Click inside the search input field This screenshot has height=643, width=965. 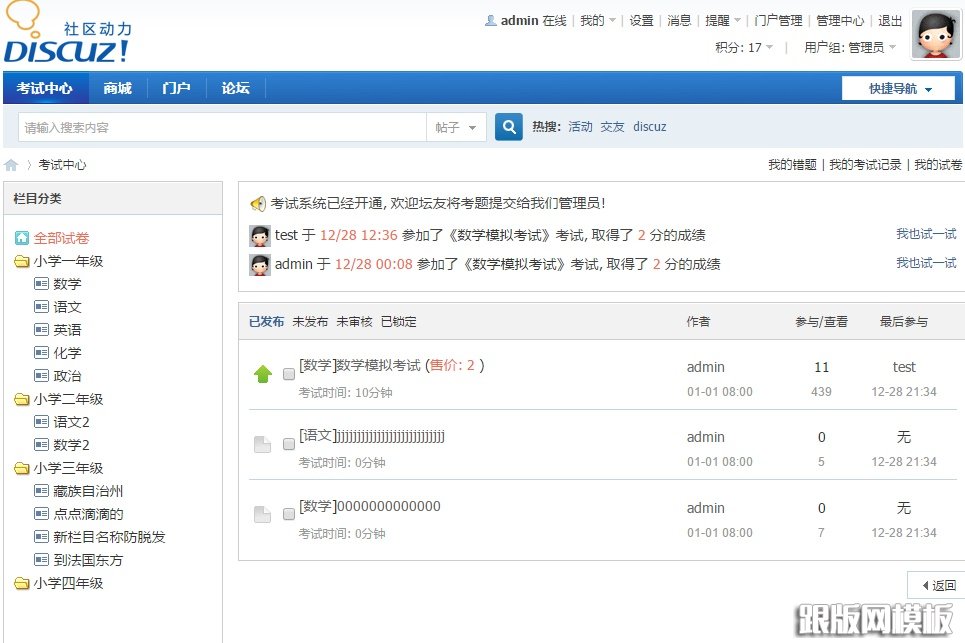(x=220, y=126)
